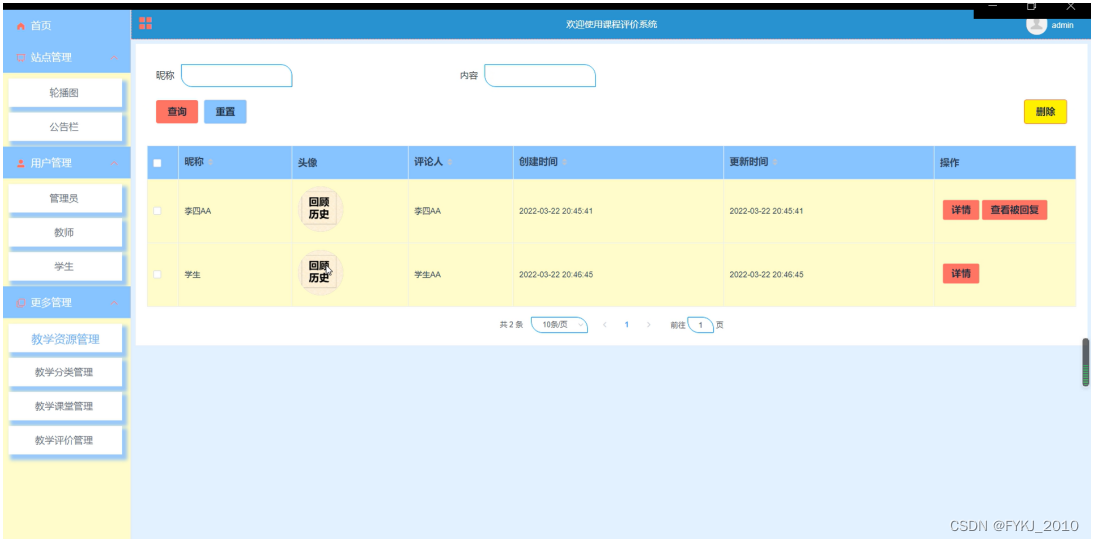
Task: Click 更新时间 cell 2022-03-22 20:46:45
Action: coord(766,275)
